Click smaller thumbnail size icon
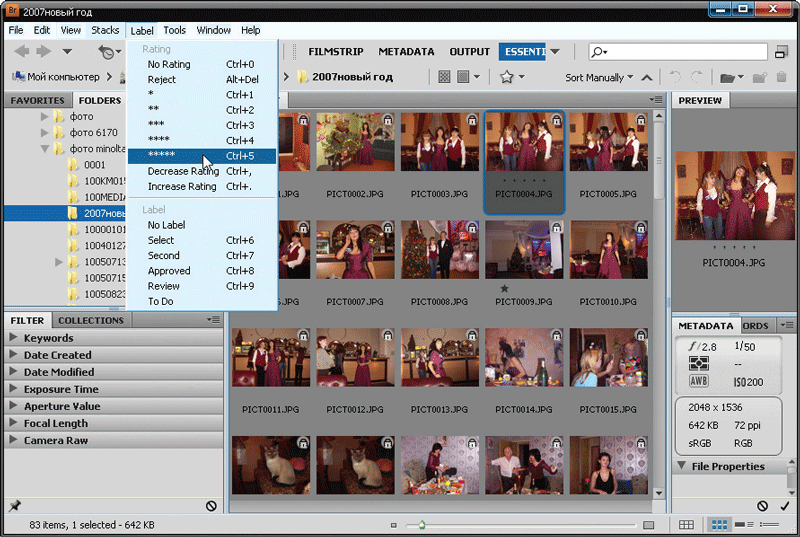This screenshot has height=537, width=800. (393, 525)
